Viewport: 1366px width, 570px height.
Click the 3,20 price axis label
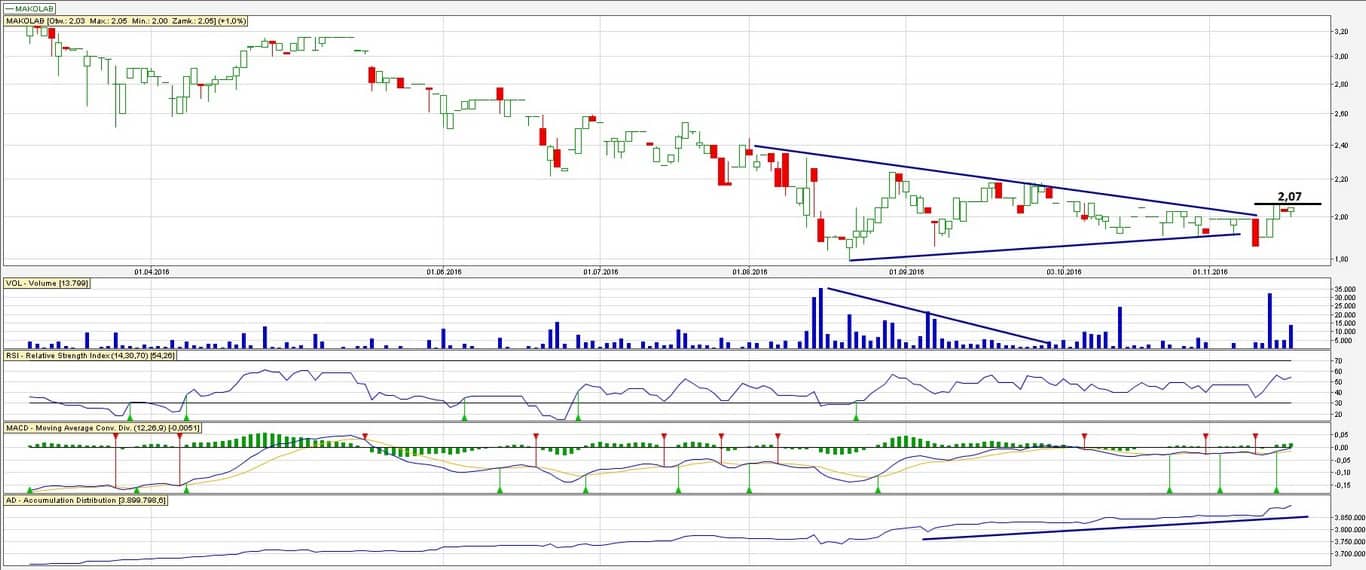pyautogui.click(x=1344, y=32)
